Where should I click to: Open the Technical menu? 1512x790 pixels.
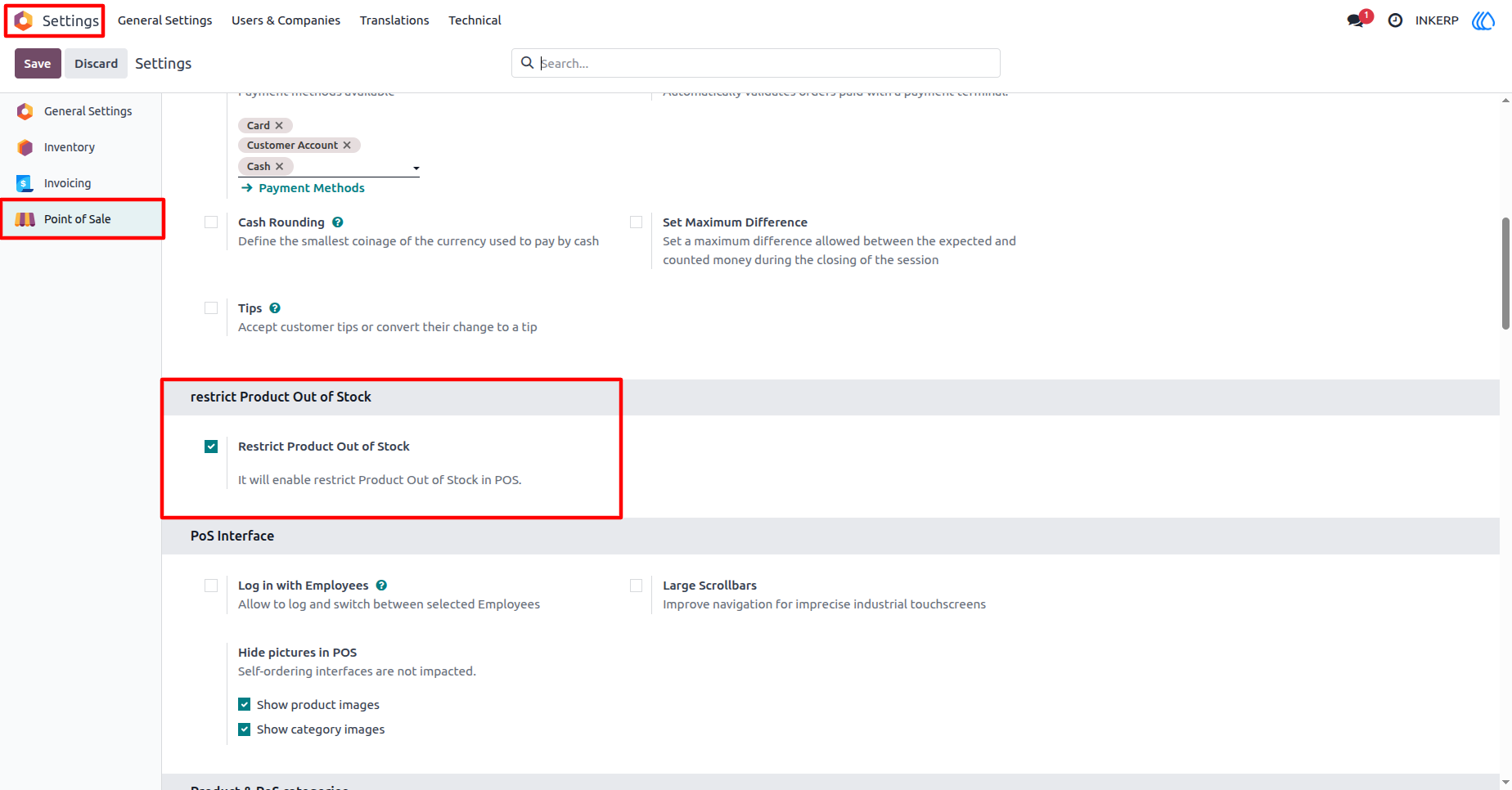(475, 20)
